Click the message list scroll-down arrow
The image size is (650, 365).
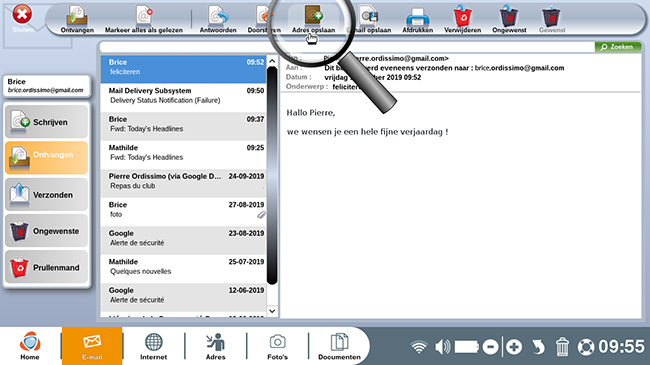(272, 311)
